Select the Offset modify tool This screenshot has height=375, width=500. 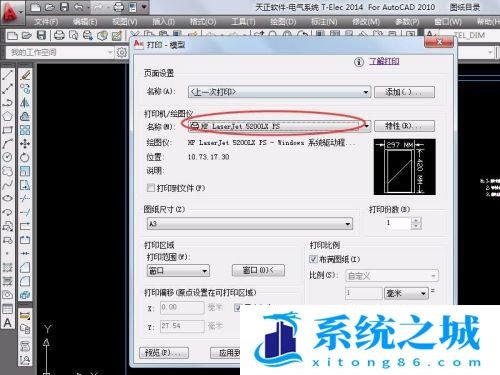point(25,116)
